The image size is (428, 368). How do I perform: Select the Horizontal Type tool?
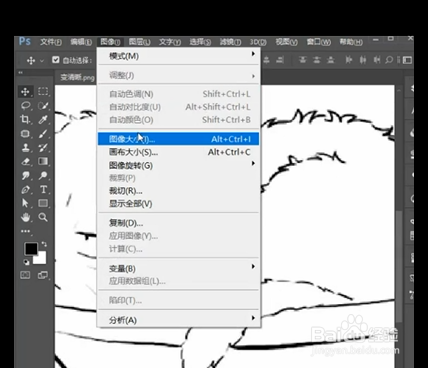coord(43,190)
